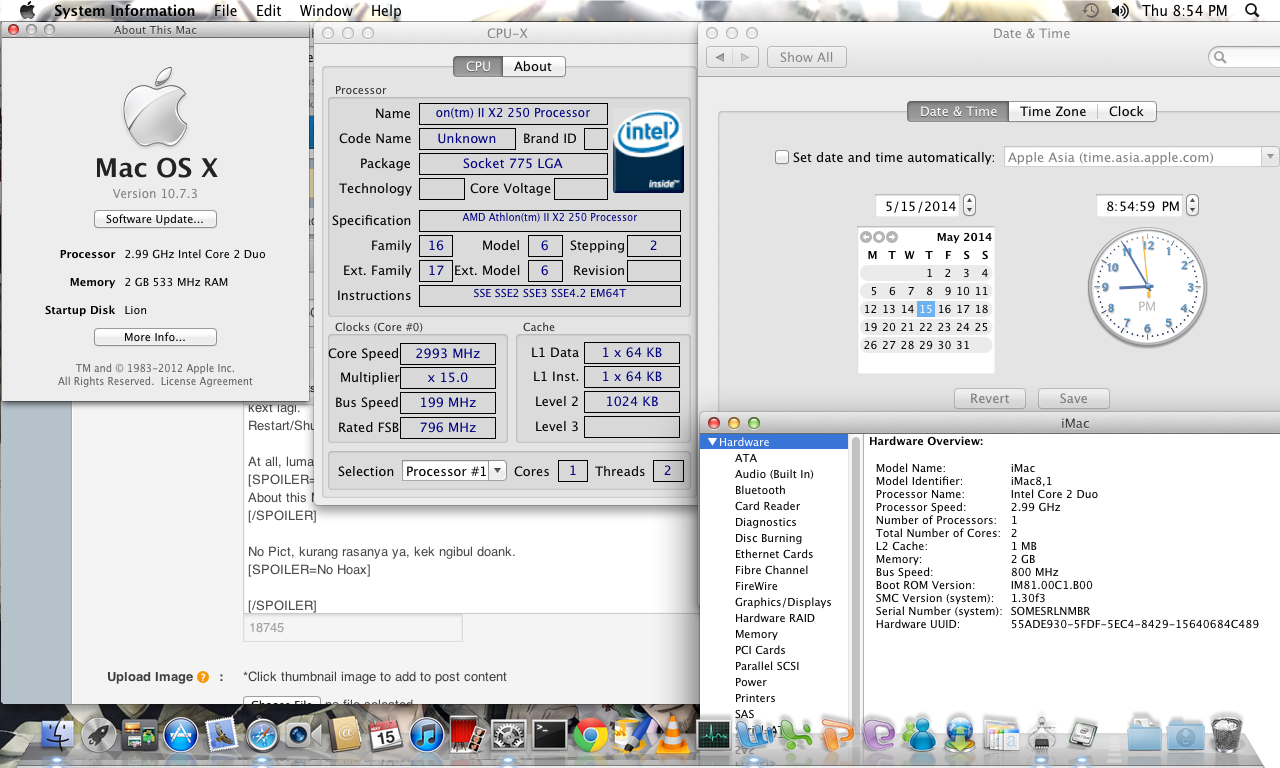The width and height of the screenshot is (1280, 768).
Task: Click the Save button in Date & Time
Action: tap(1073, 398)
